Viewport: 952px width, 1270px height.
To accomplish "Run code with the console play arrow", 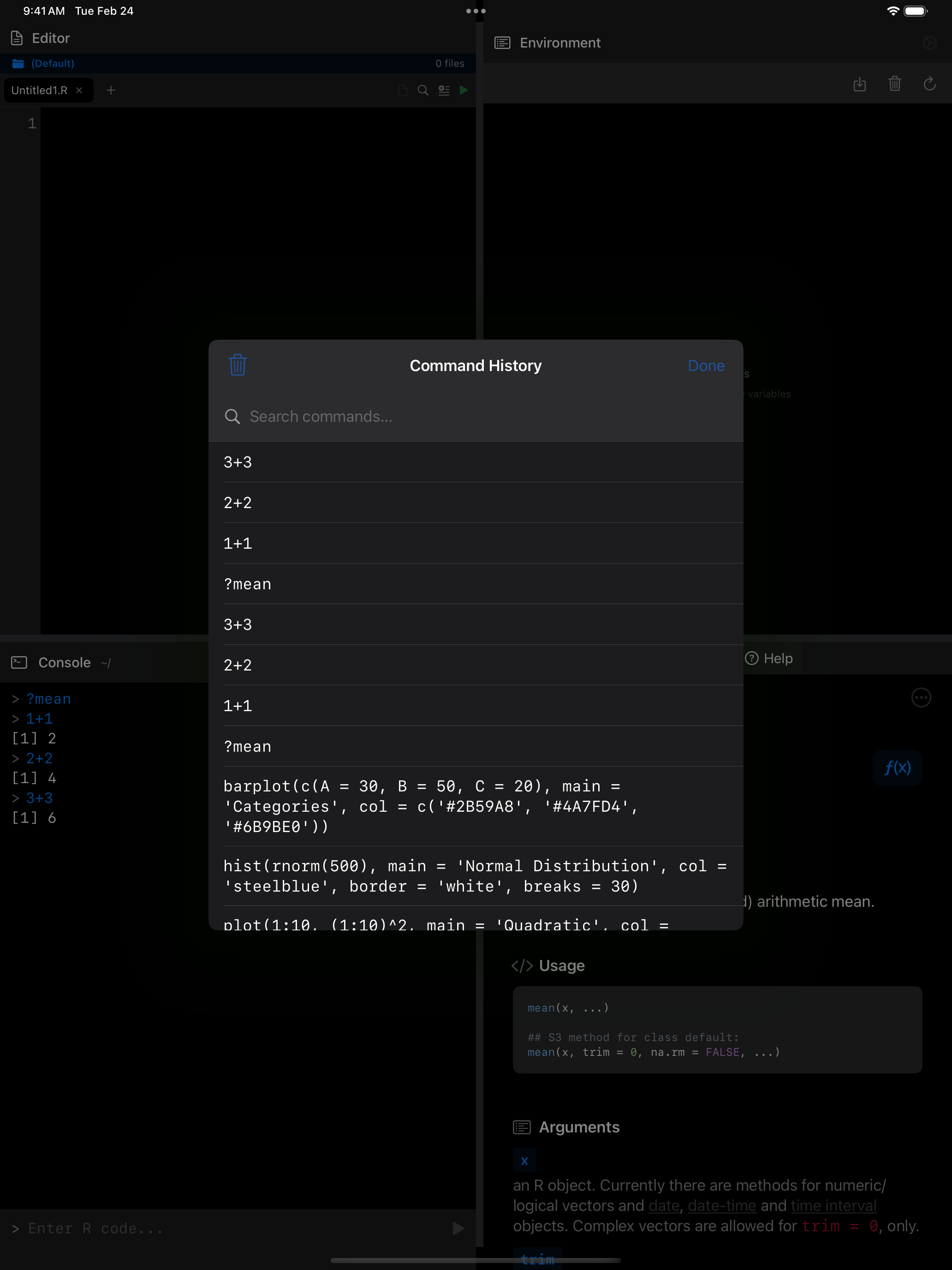I will (458, 1228).
